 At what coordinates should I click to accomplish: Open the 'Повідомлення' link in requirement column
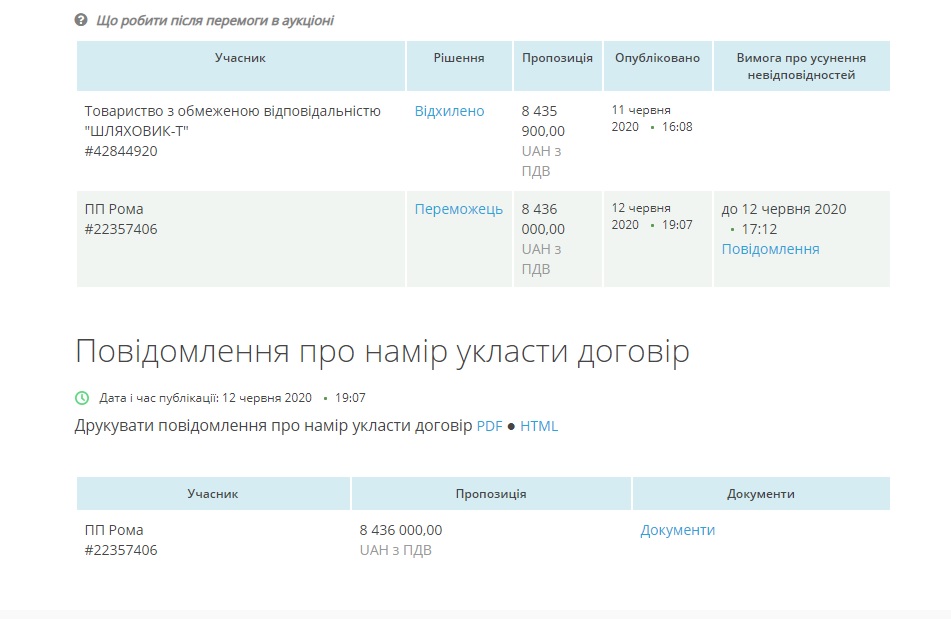point(770,249)
